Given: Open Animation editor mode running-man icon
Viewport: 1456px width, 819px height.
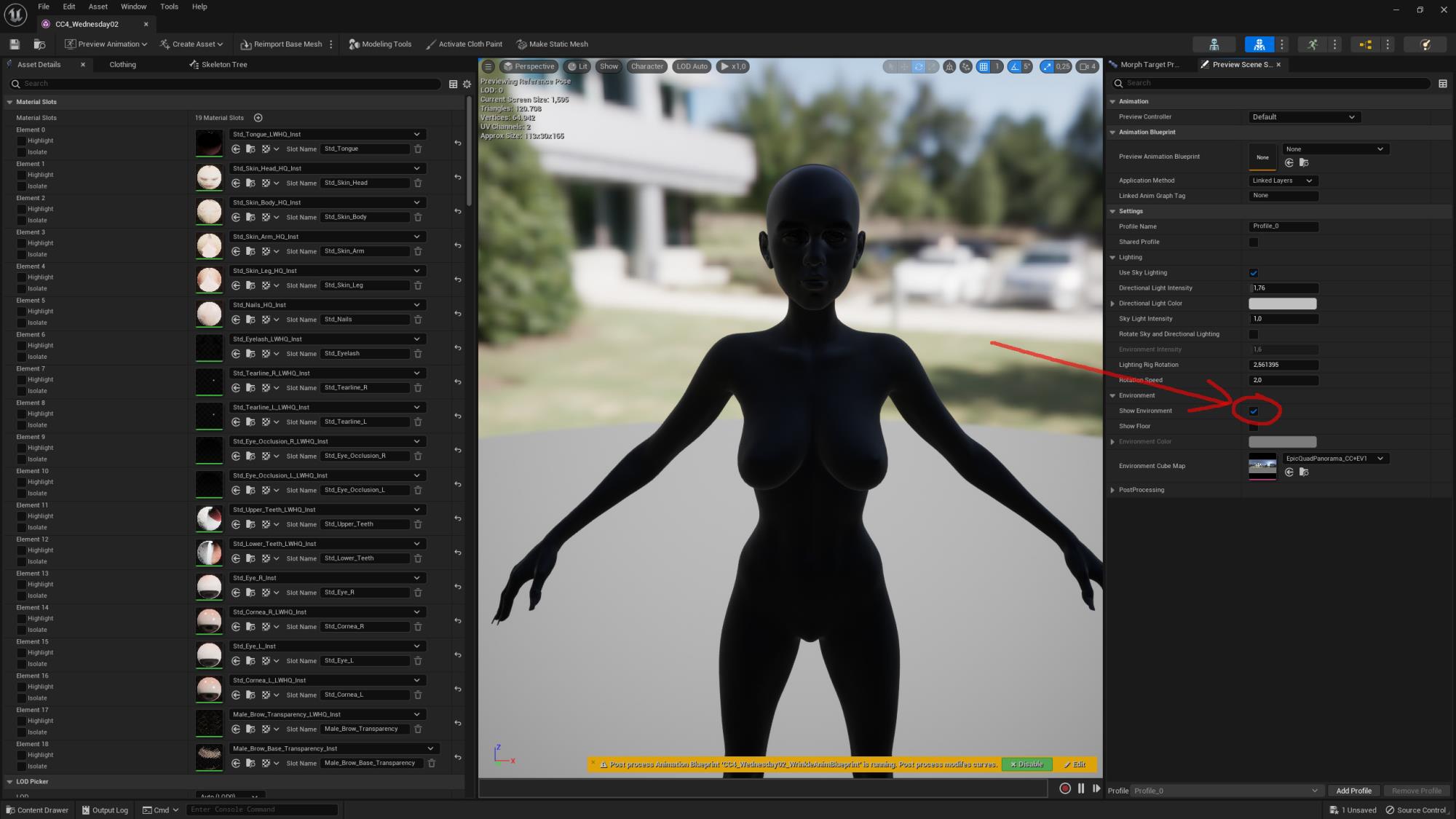Looking at the screenshot, I should coord(1312,44).
